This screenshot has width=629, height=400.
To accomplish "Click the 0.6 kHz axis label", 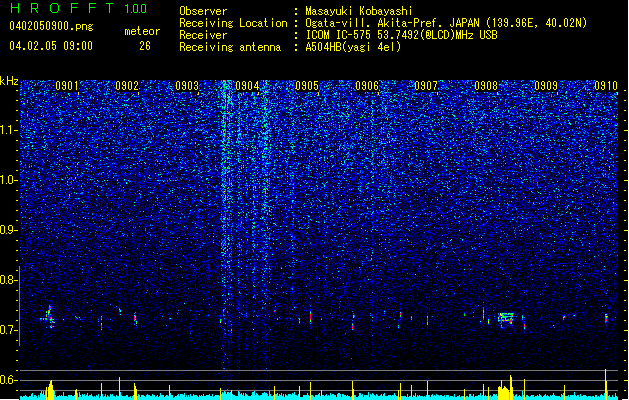I will (8, 380).
